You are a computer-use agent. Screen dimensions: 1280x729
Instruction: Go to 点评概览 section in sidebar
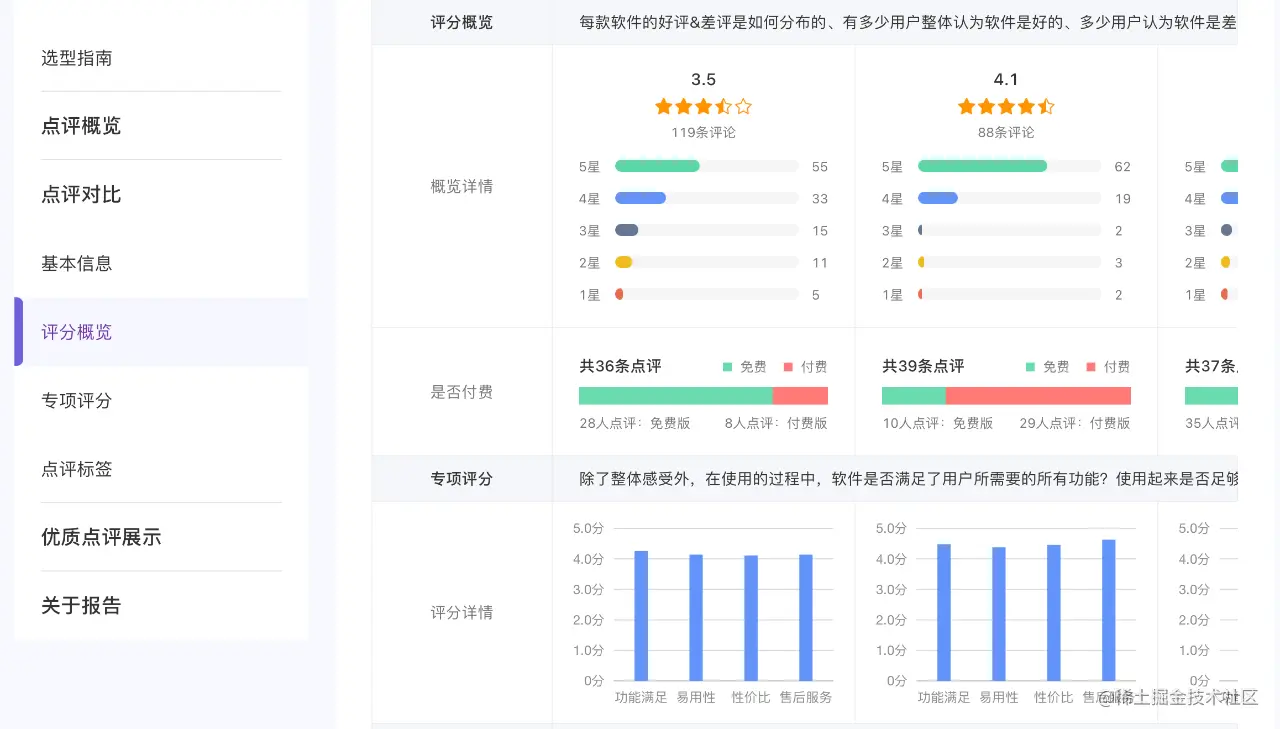point(81,126)
